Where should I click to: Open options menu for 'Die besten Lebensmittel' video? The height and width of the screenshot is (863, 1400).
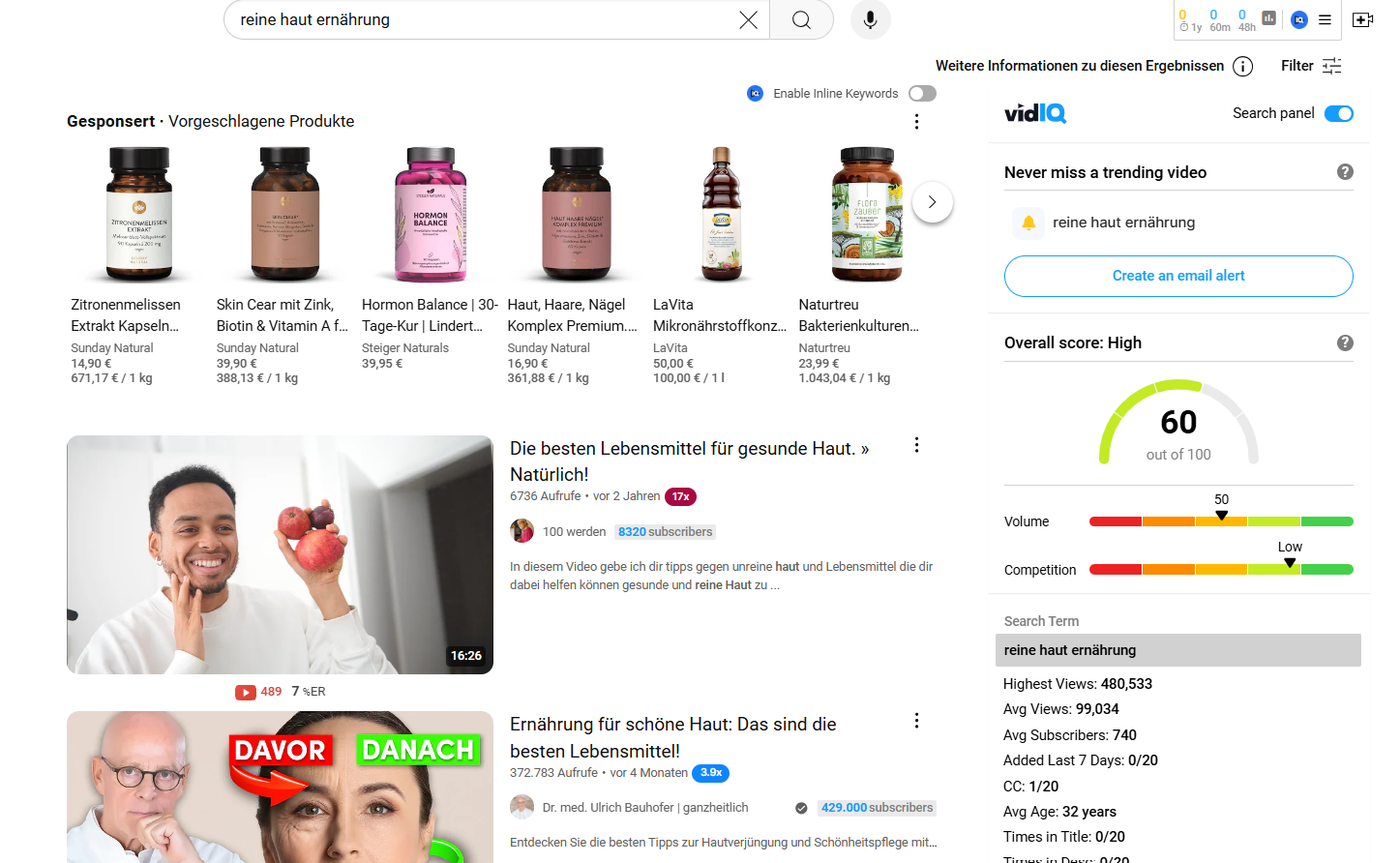(x=916, y=445)
